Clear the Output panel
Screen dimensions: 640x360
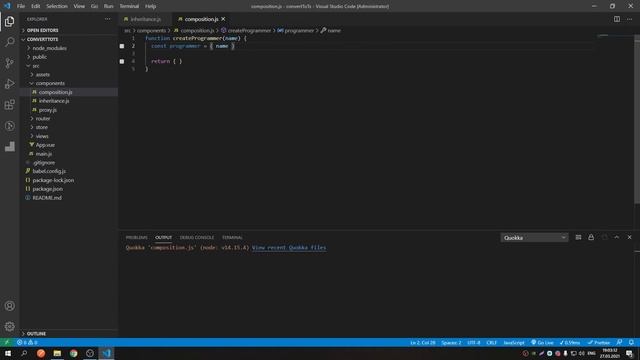(x=578, y=237)
